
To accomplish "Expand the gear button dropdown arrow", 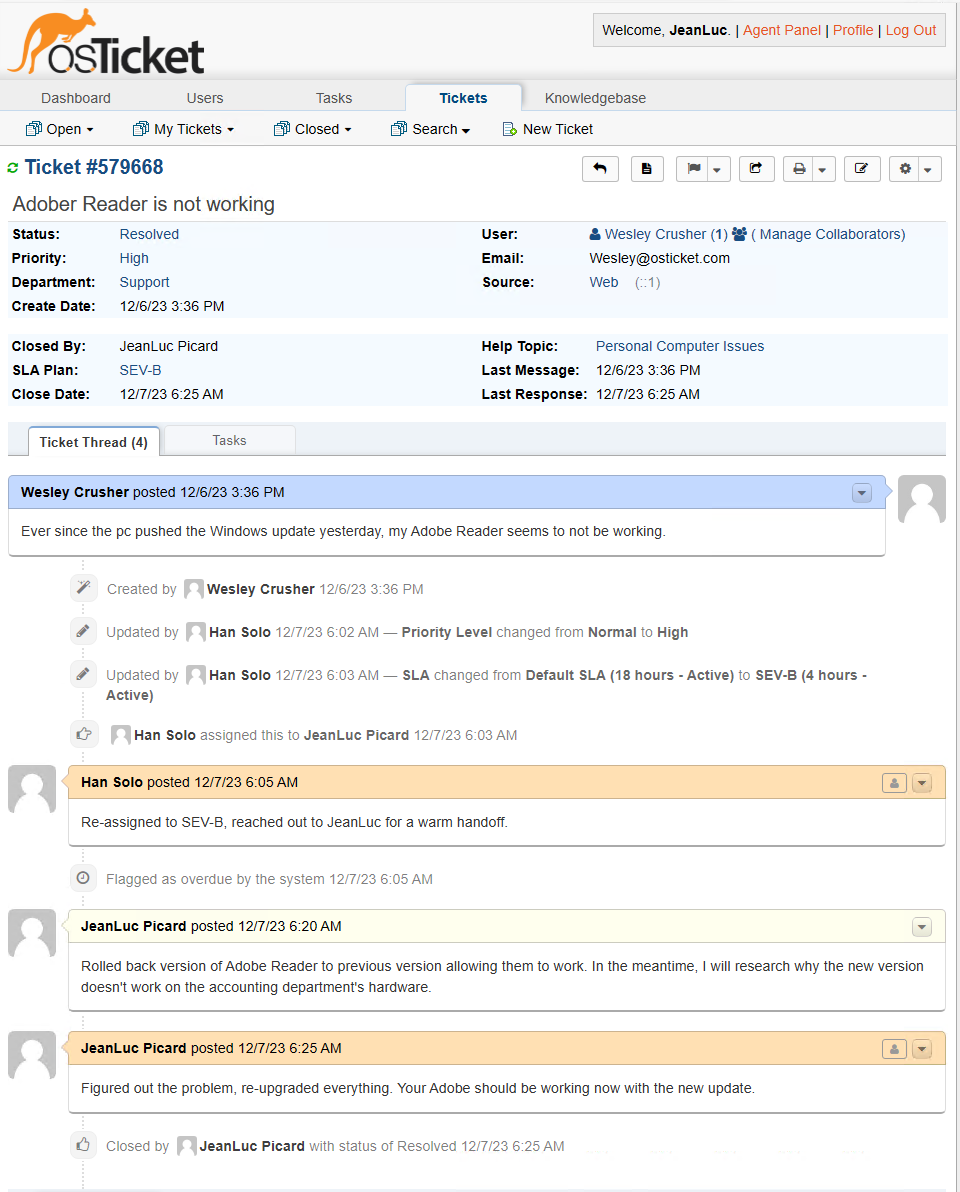I will pos(929,169).
